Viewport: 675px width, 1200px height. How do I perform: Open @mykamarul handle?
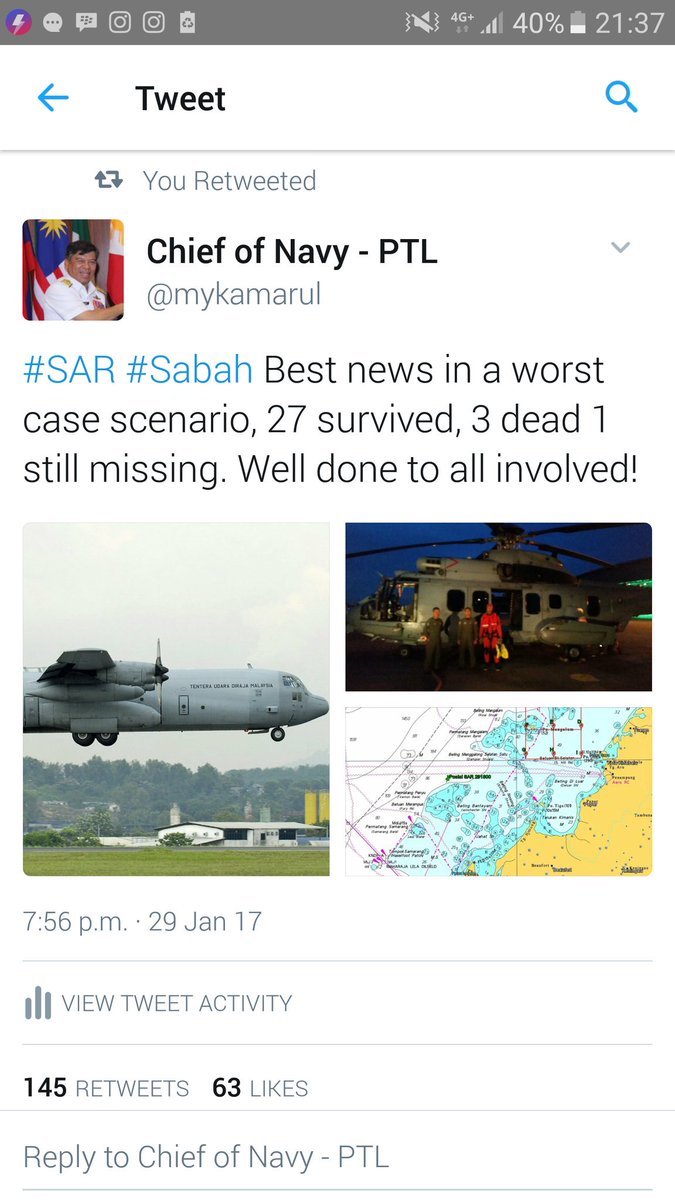(234, 297)
